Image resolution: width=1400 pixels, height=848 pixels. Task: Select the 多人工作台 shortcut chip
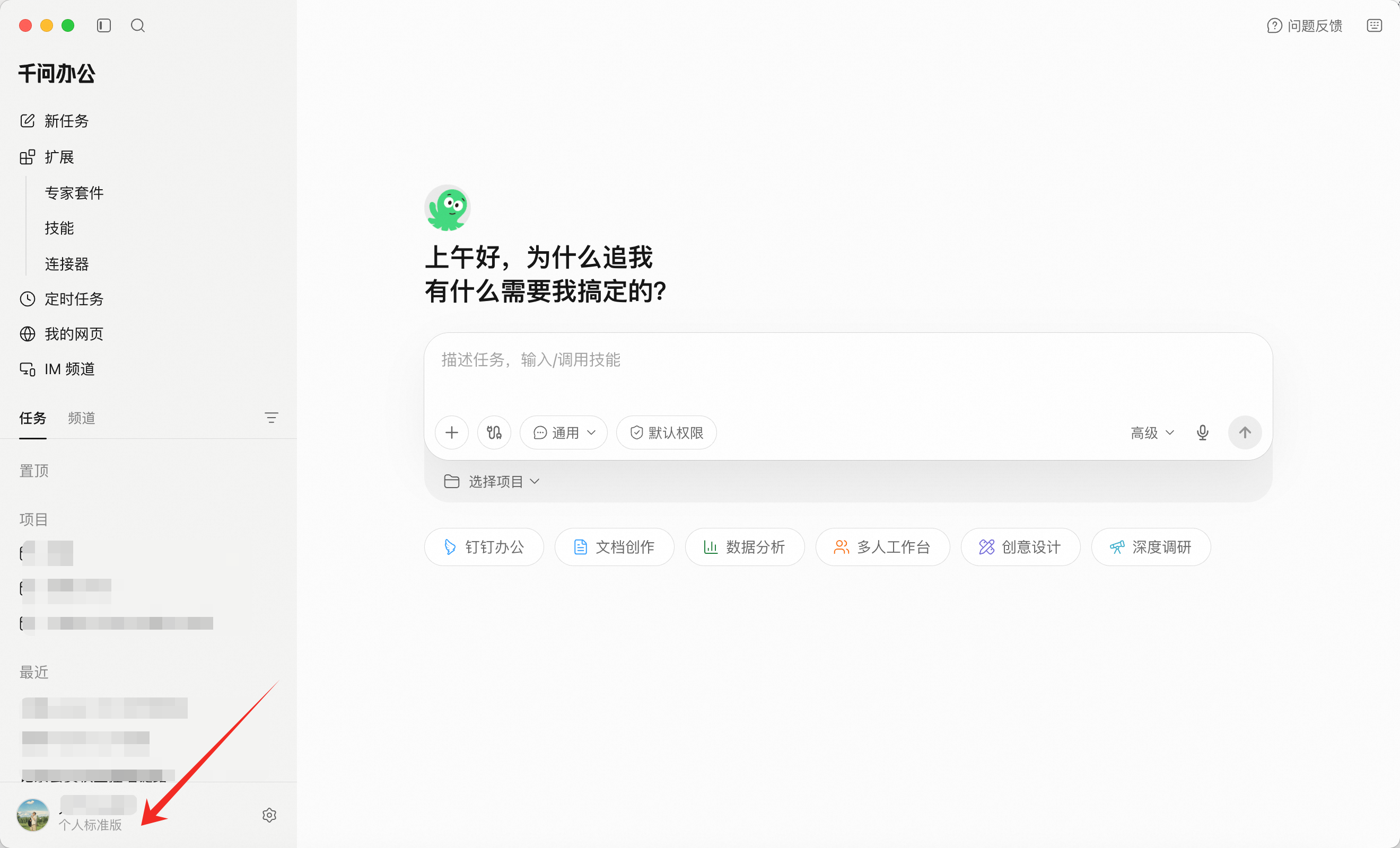pos(882,547)
